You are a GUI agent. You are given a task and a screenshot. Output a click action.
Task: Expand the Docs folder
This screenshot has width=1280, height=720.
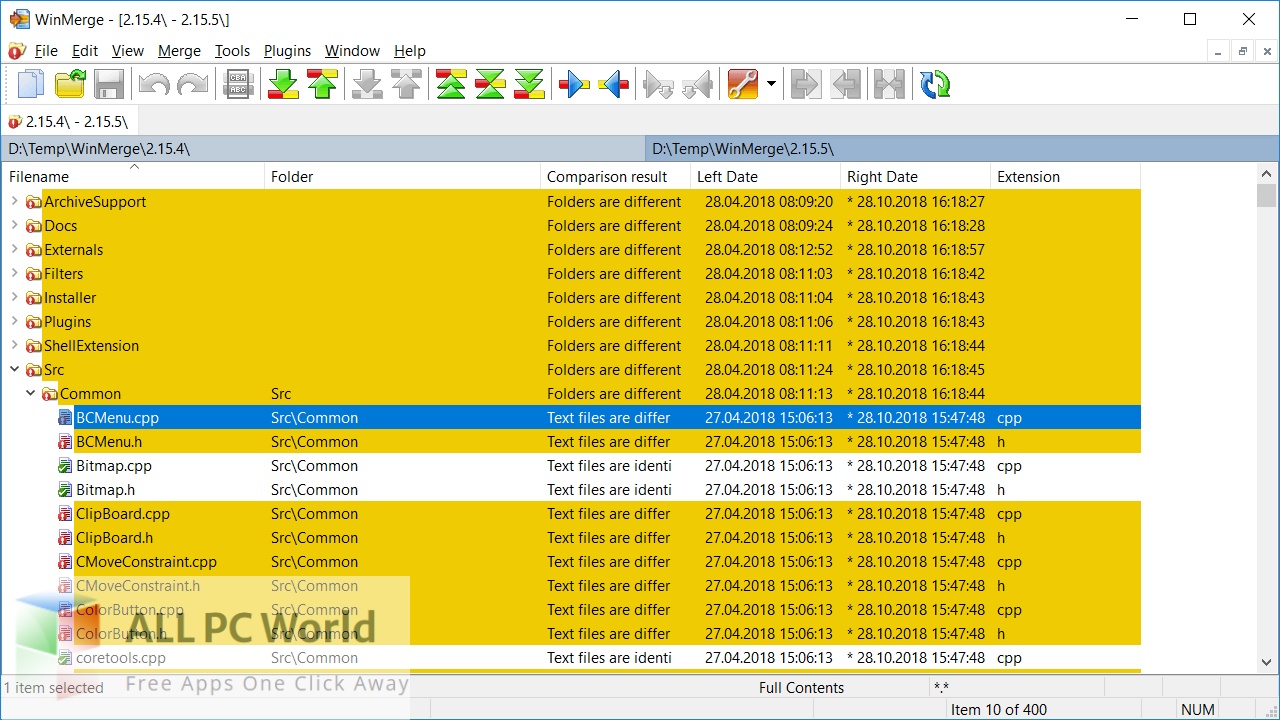pos(14,226)
